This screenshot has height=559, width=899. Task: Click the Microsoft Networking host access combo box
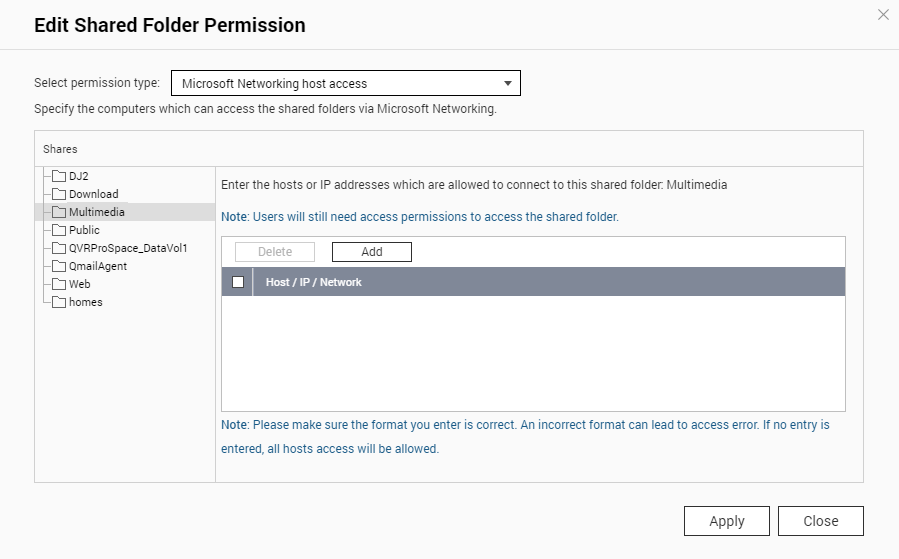coord(346,83)
